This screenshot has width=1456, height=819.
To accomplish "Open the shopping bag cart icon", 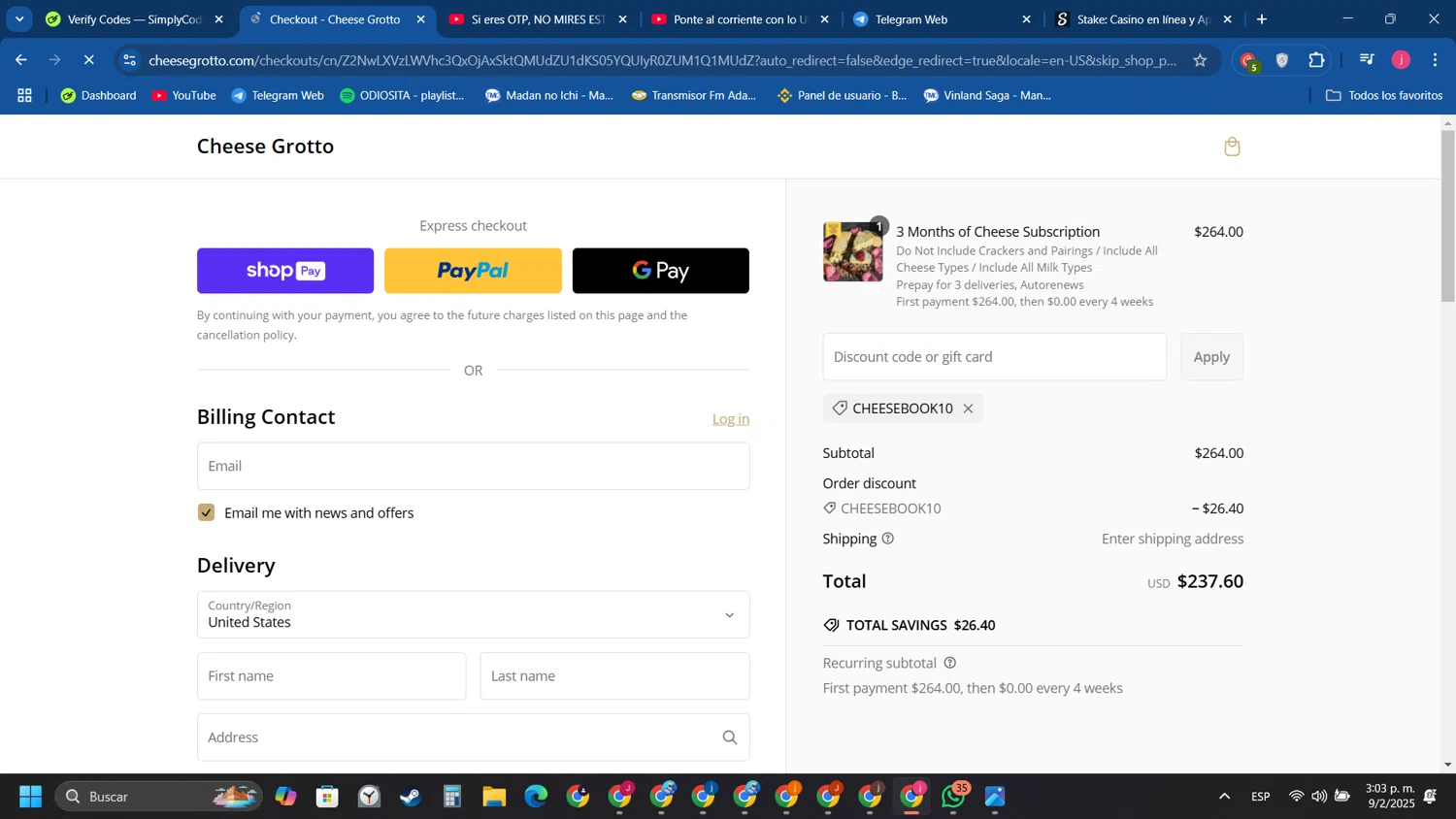I will [1232, 147].
